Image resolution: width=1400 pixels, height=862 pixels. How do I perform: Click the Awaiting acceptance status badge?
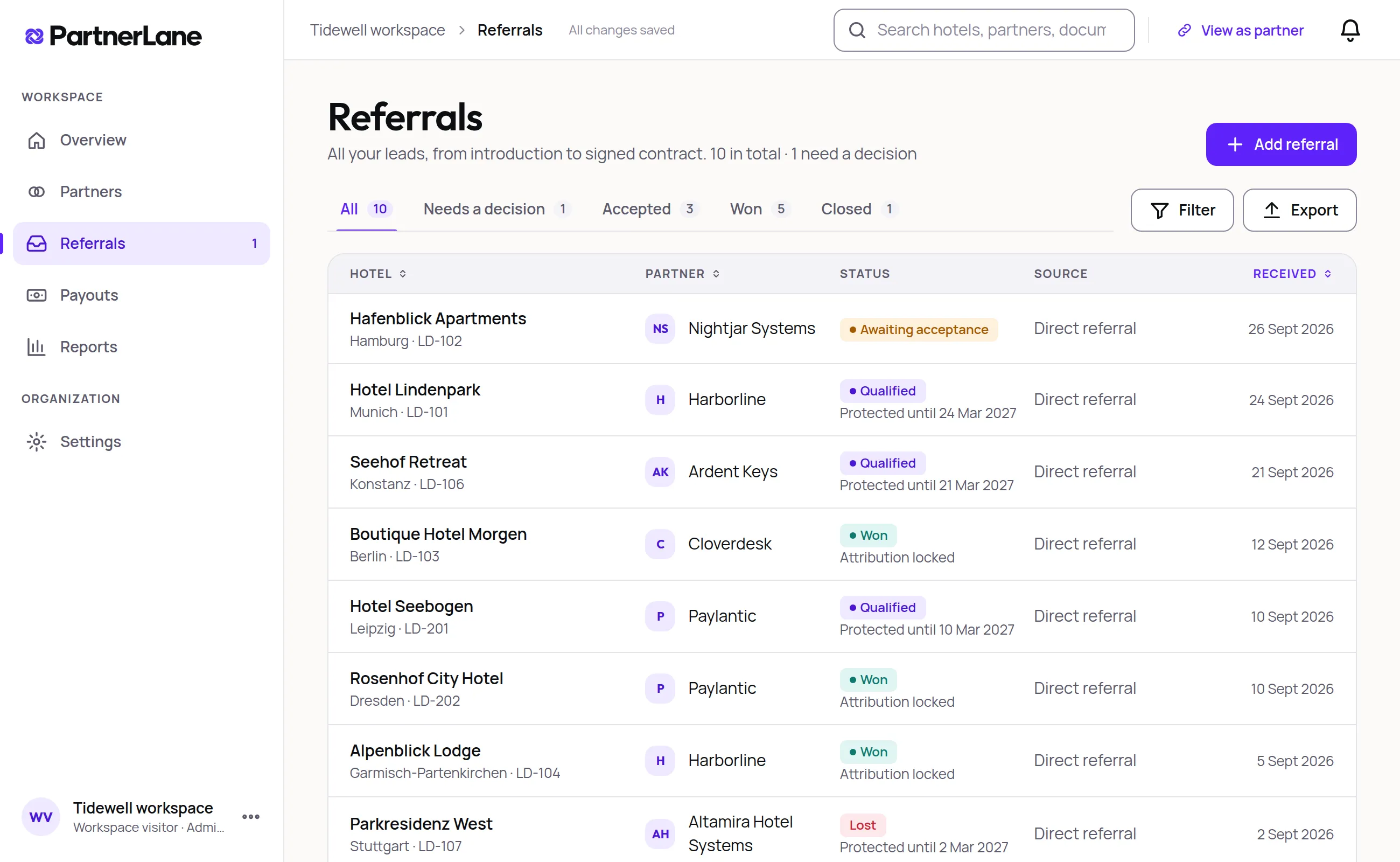pyautogui.click(x=919, y=330)
